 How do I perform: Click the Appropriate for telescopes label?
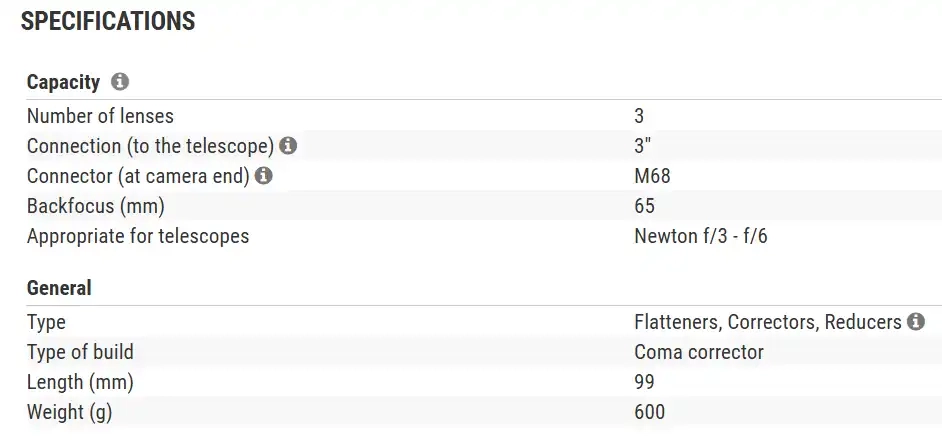[x=138, y=236]
